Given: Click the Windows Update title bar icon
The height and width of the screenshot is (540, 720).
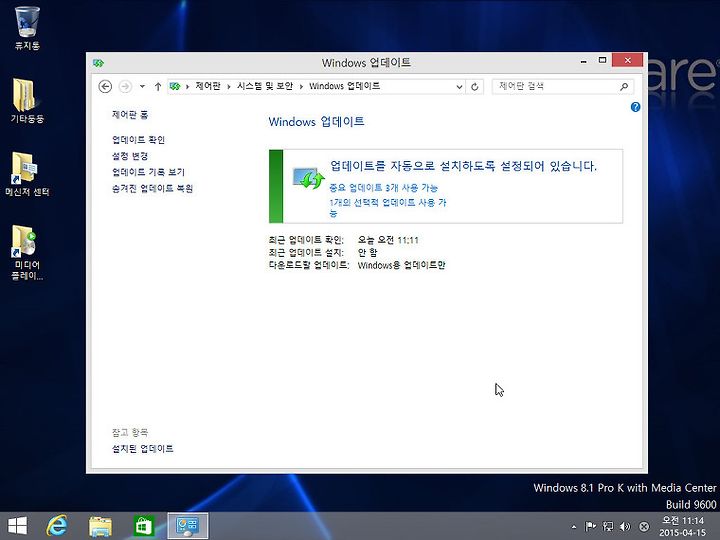Looking at the screenshot, I should pos(98,63).
